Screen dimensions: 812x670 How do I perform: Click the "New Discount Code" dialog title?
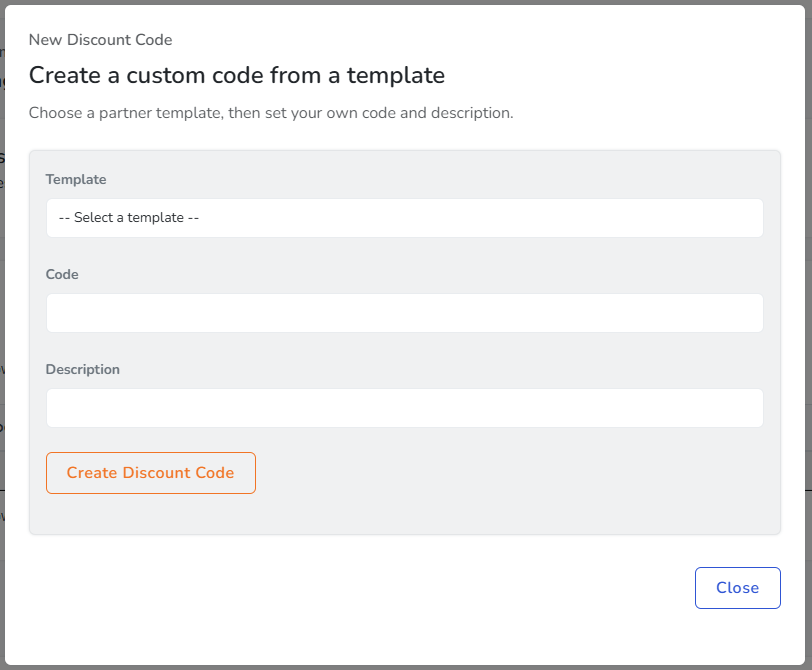(100, 40)
